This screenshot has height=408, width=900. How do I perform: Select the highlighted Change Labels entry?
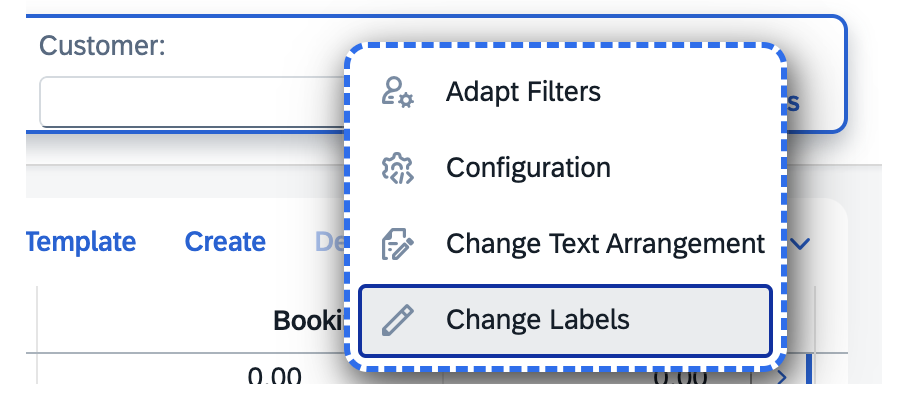point(565,320)
